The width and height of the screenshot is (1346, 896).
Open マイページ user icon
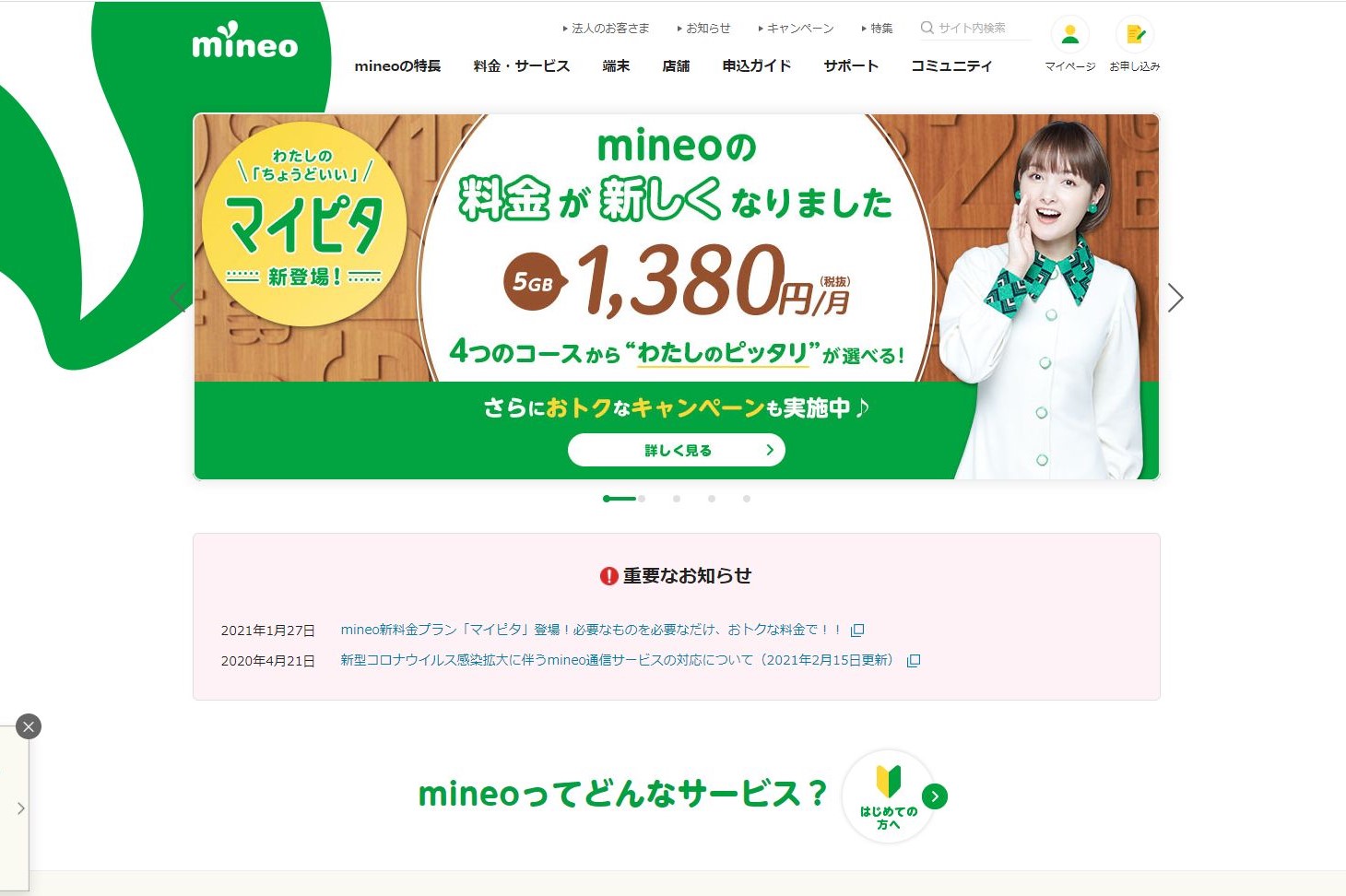point(1070,35)
